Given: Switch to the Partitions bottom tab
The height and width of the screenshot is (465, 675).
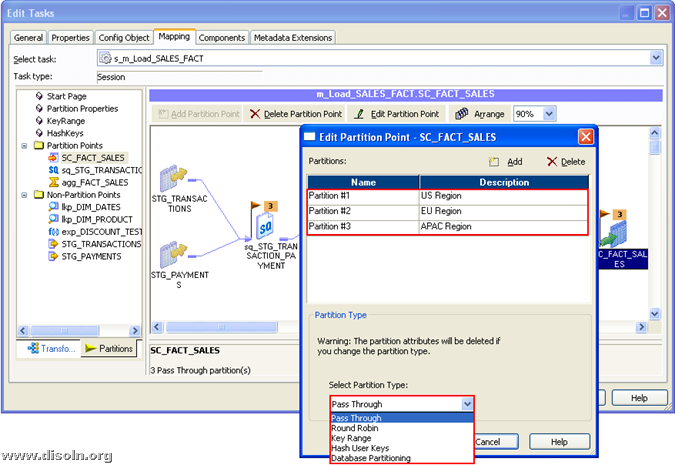Looking at the screenshot, I should pos(109,349).
